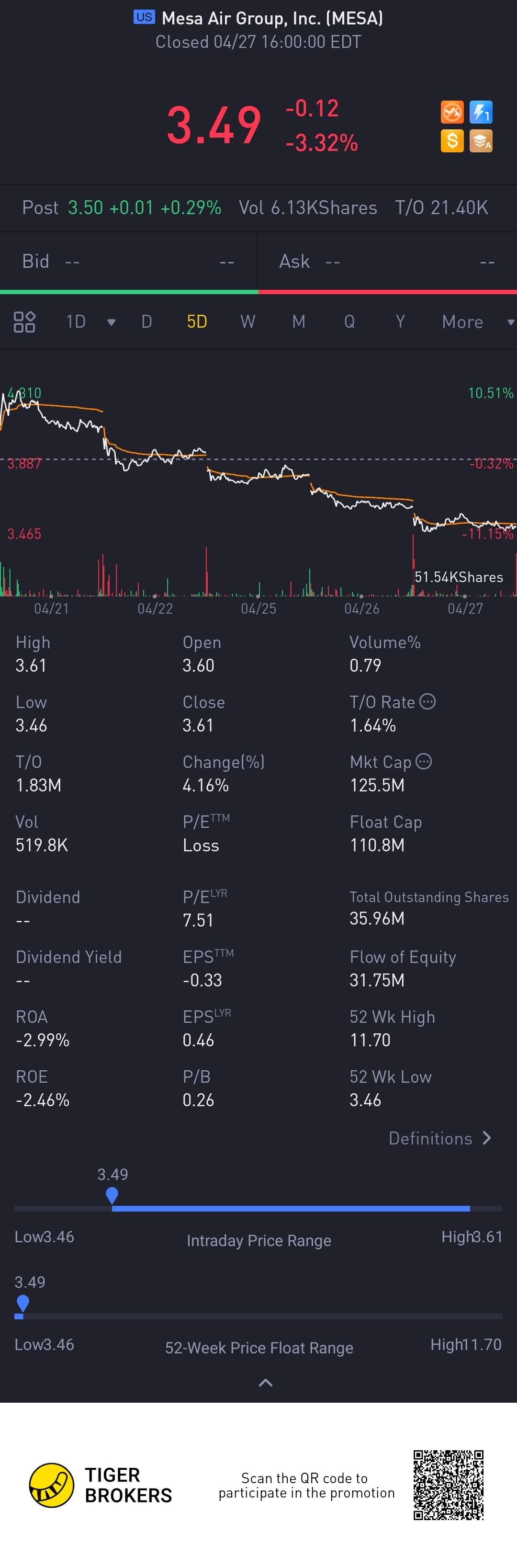
Task: Tap the Flow of Equity 31.75M value
Action: (x=377, y=980)
